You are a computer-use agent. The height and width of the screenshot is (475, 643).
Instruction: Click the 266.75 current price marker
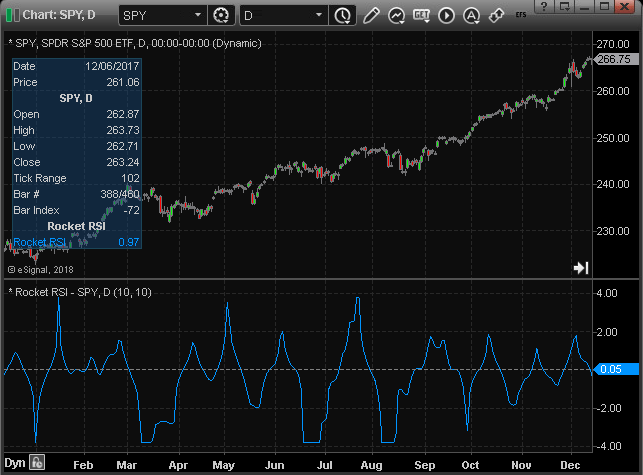click(615, 59)
